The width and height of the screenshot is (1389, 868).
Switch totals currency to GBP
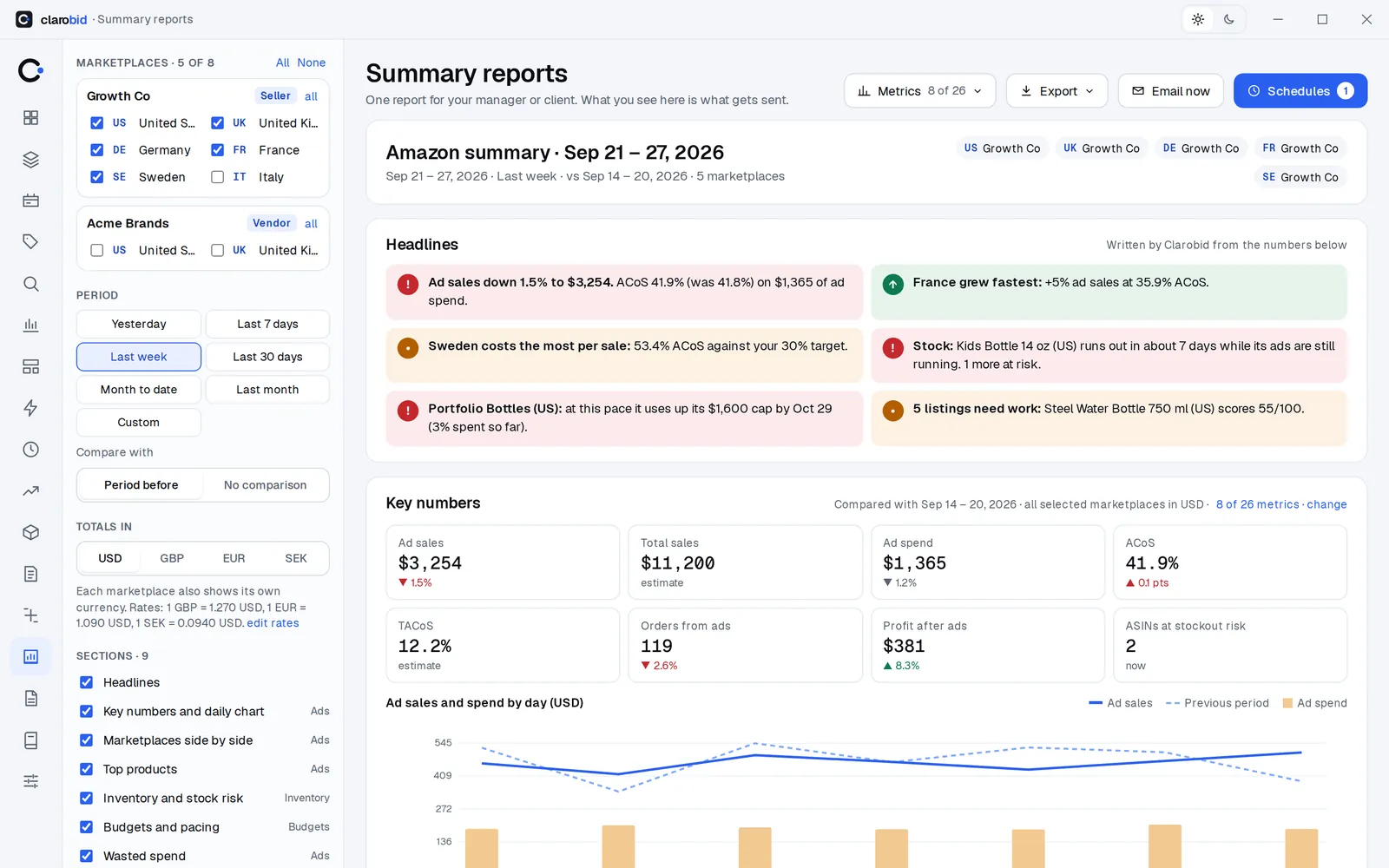click(x=172, y=558)
